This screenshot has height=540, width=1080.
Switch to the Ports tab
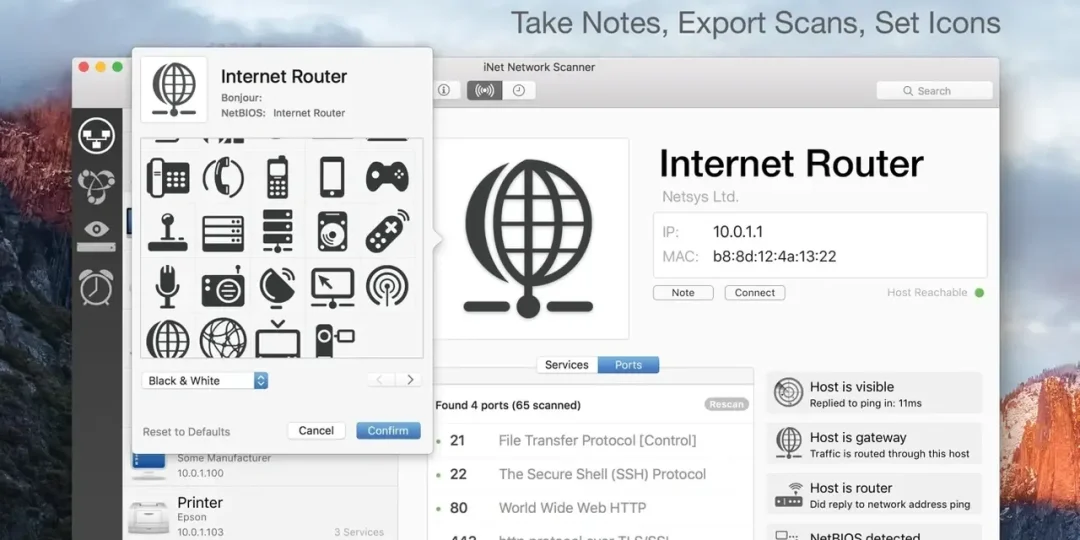click(x=628, y=365)
